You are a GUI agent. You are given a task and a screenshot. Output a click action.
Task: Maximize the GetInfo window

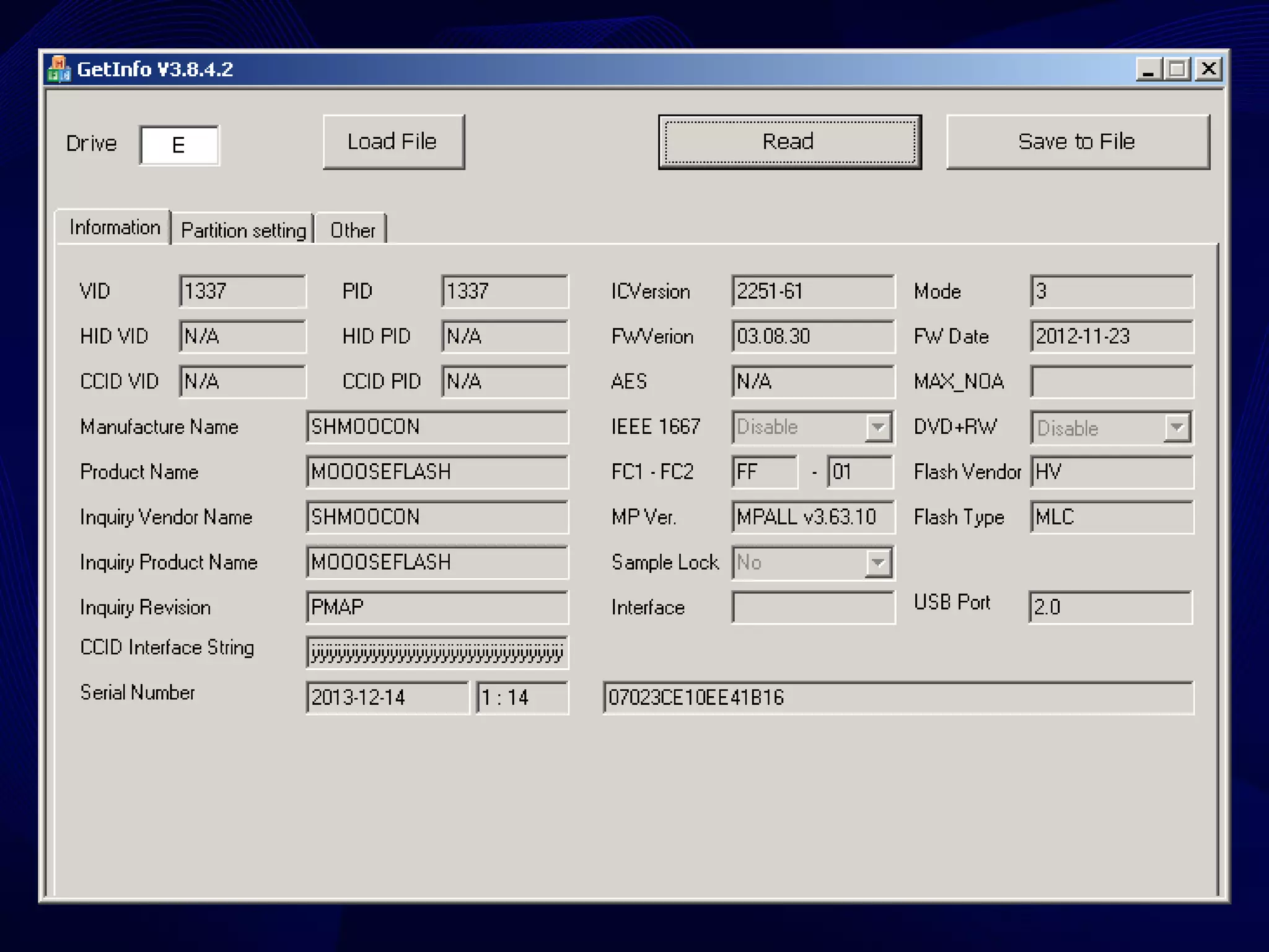pos(1177,69)
